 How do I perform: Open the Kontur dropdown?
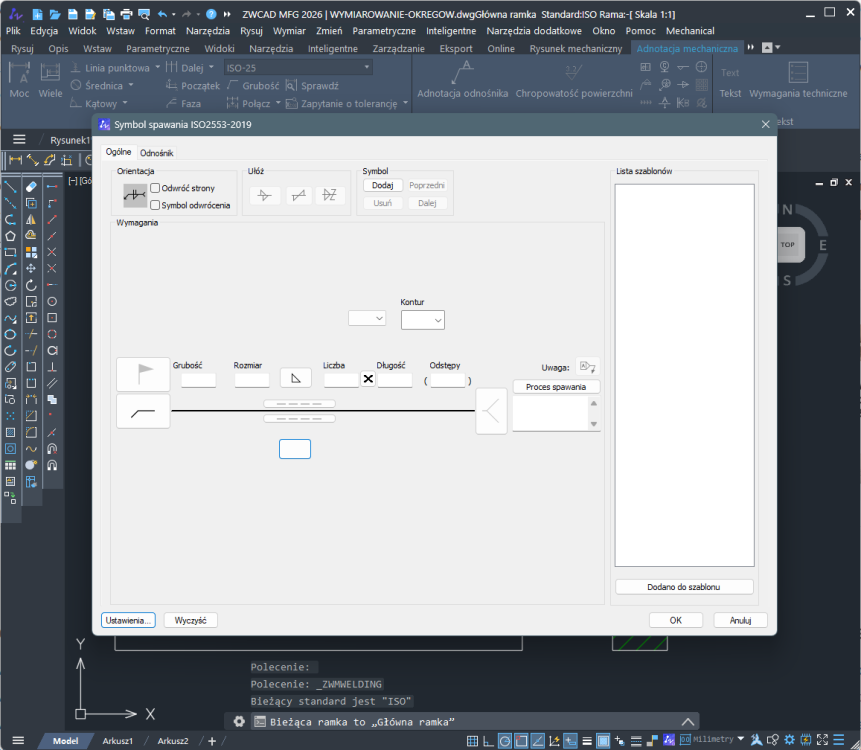(x=423, y=320)
